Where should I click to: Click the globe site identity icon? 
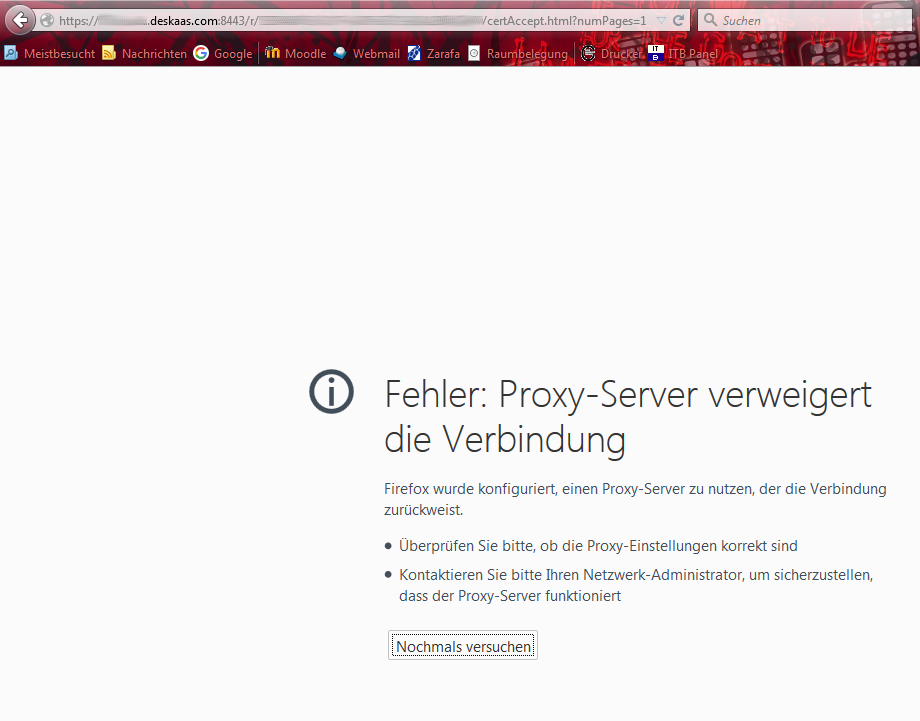[x=47, y=20]
